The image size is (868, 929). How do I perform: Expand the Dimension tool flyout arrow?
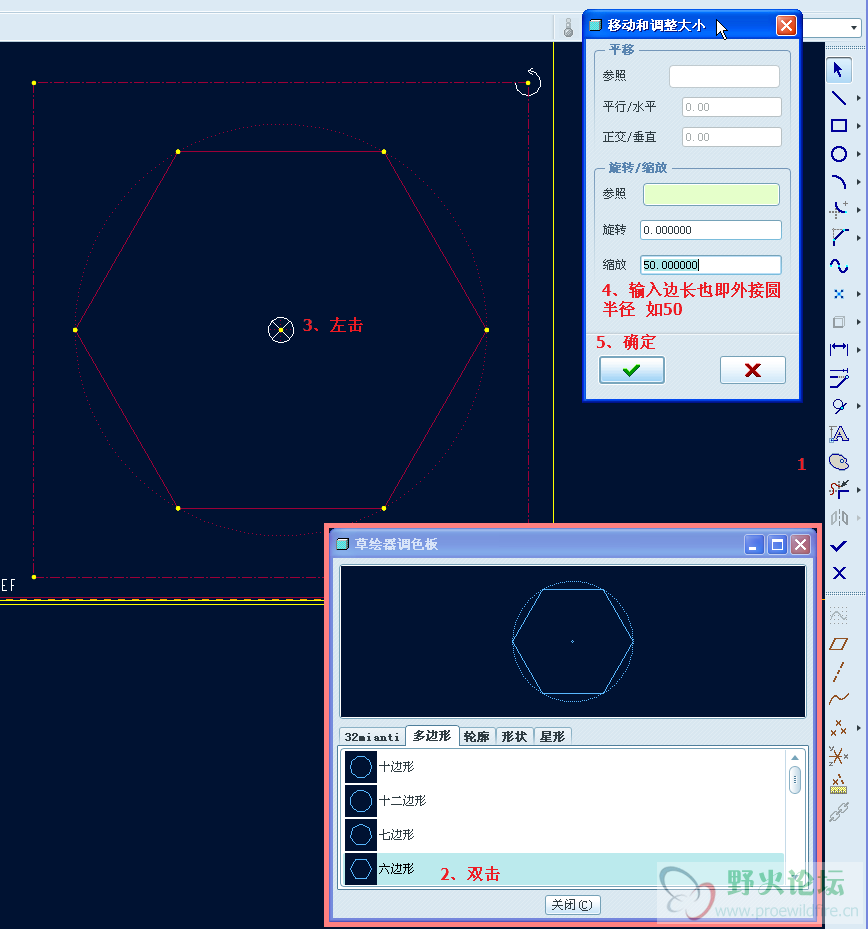[x=859, y=350]
